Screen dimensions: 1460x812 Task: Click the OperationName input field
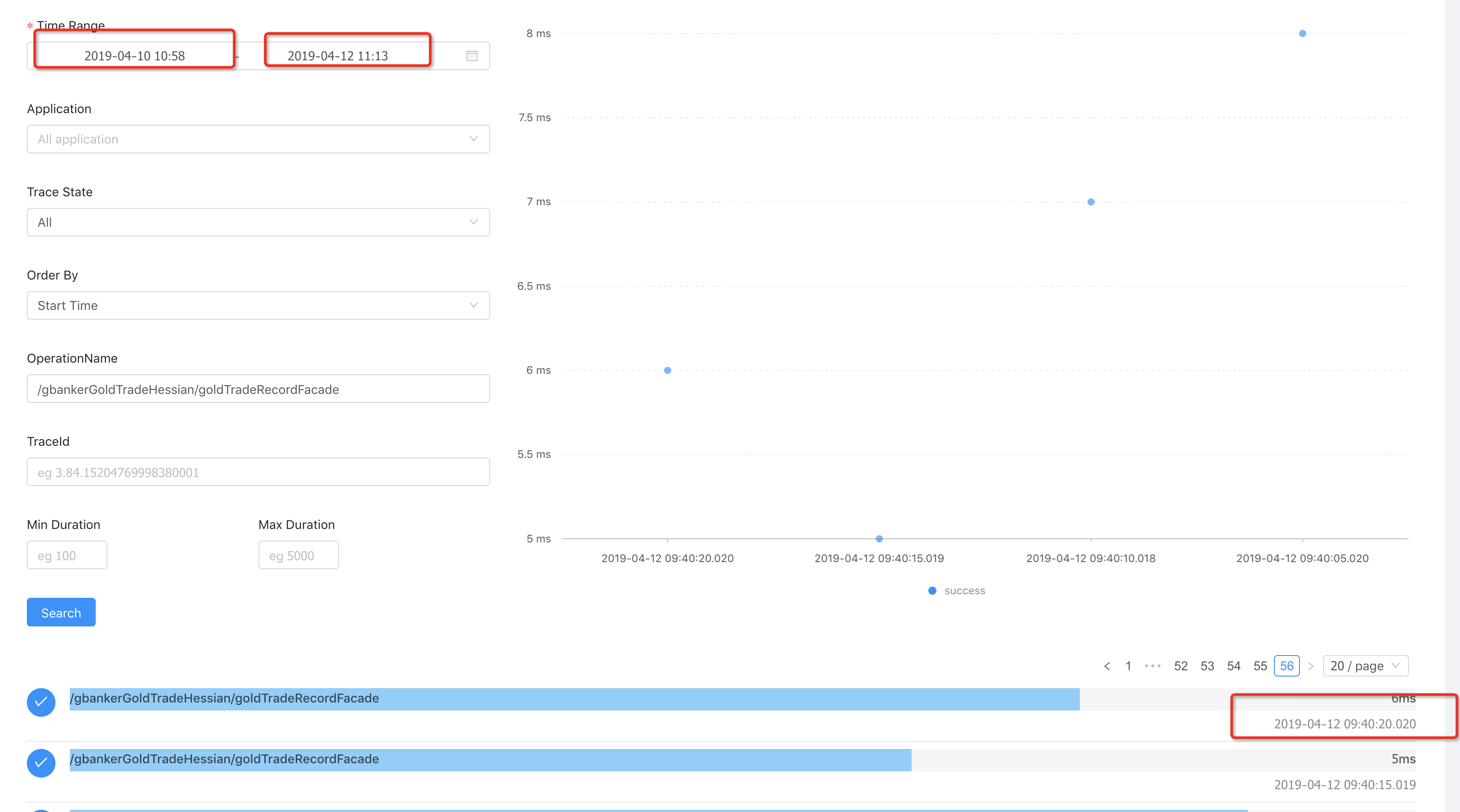tap(258, 389)
